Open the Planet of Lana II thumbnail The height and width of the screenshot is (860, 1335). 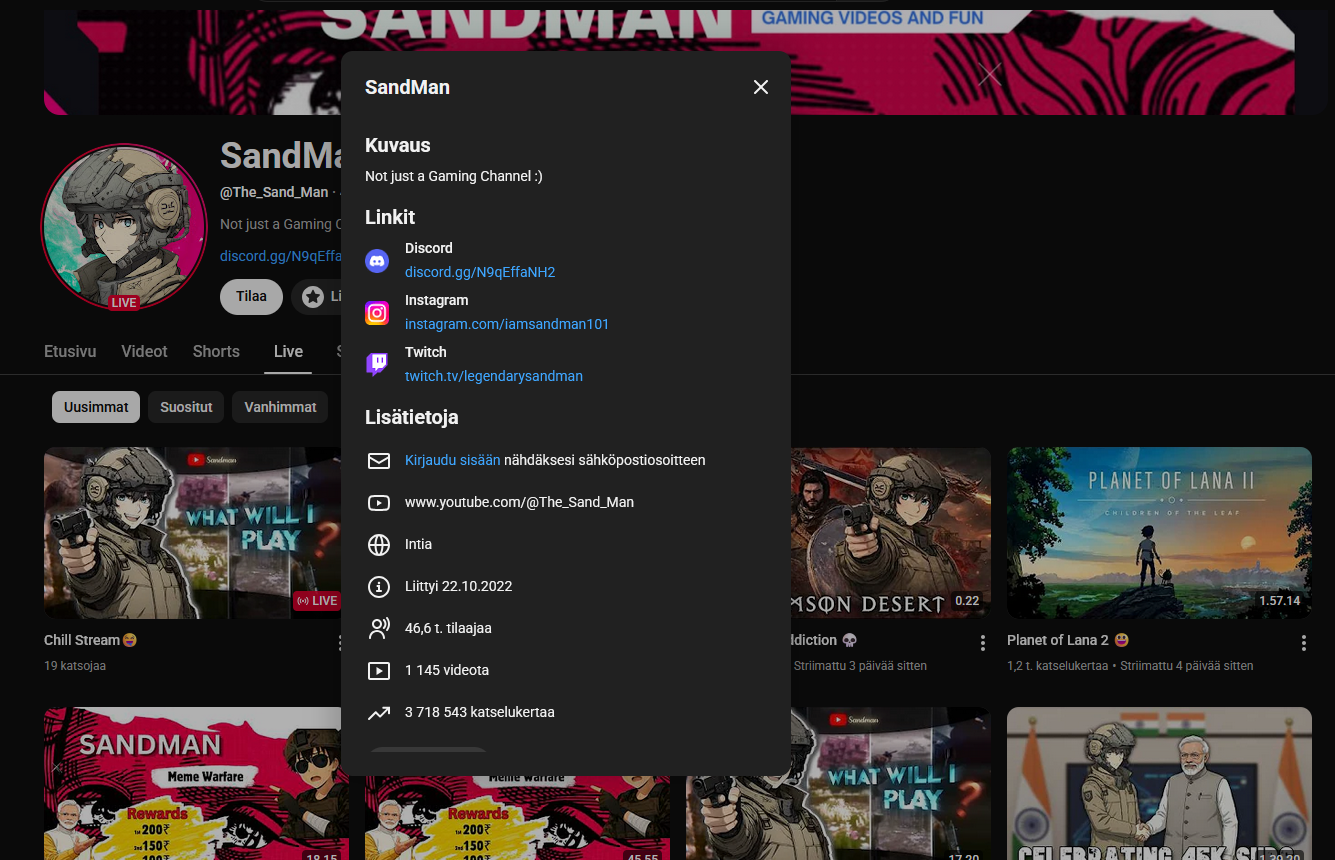click(x=1159, y=532)
